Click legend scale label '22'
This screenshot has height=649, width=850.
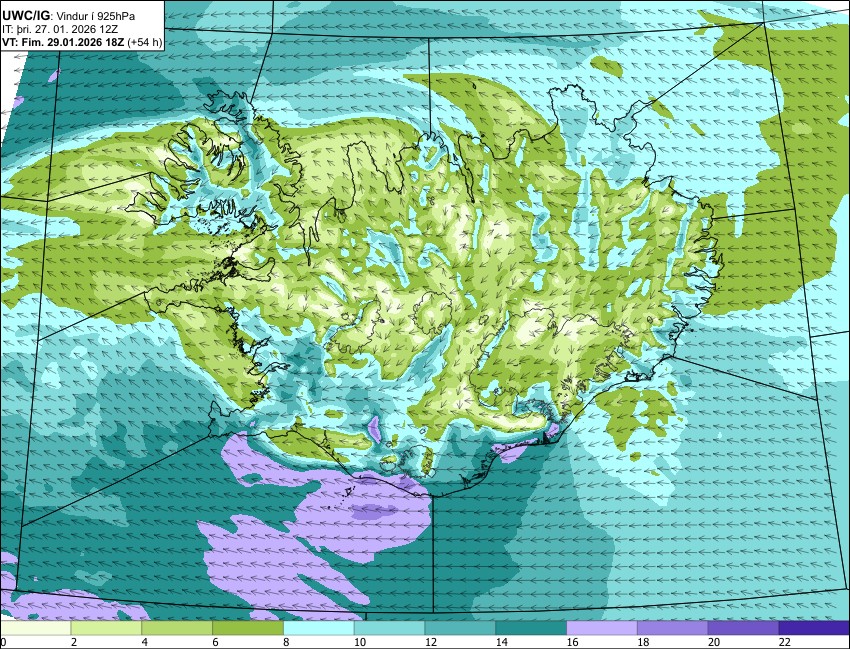point(785,642)
